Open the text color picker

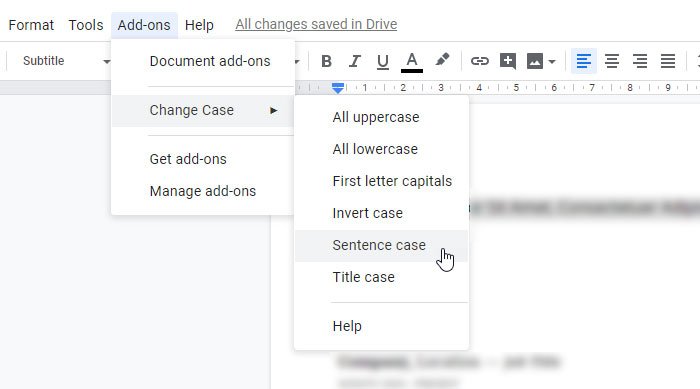pyautogui.click(x=412, y=62)
